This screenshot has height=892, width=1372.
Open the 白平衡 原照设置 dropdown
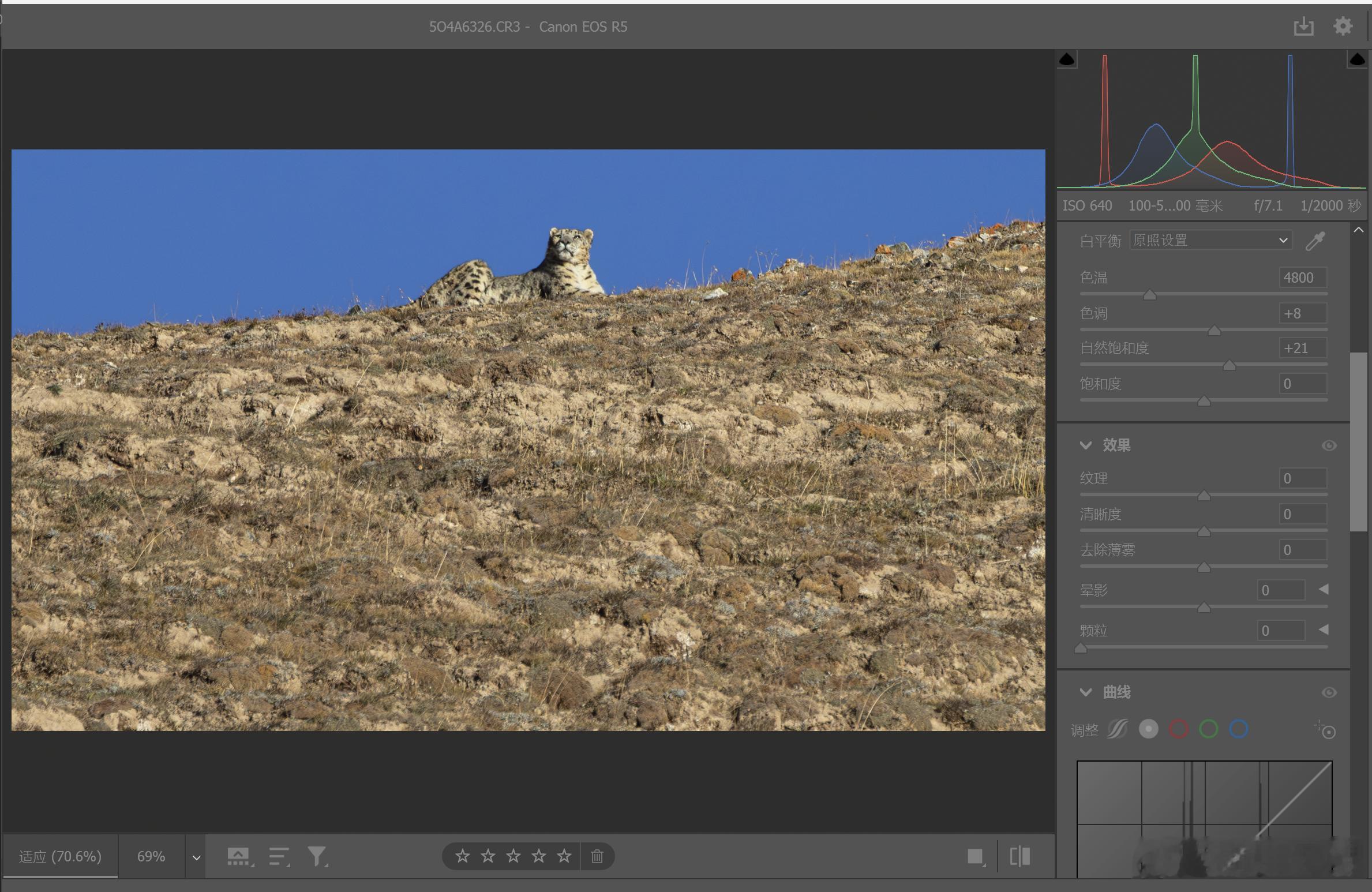1211,240
